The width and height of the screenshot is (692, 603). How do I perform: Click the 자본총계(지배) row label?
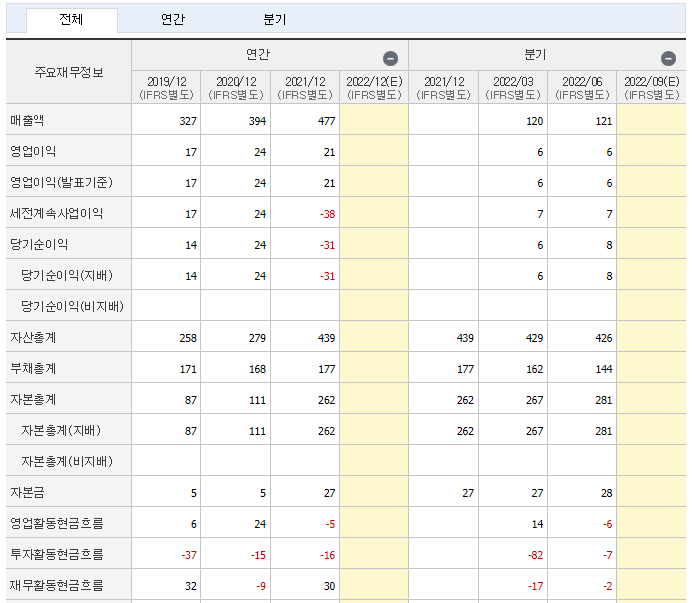pos(61,430)
